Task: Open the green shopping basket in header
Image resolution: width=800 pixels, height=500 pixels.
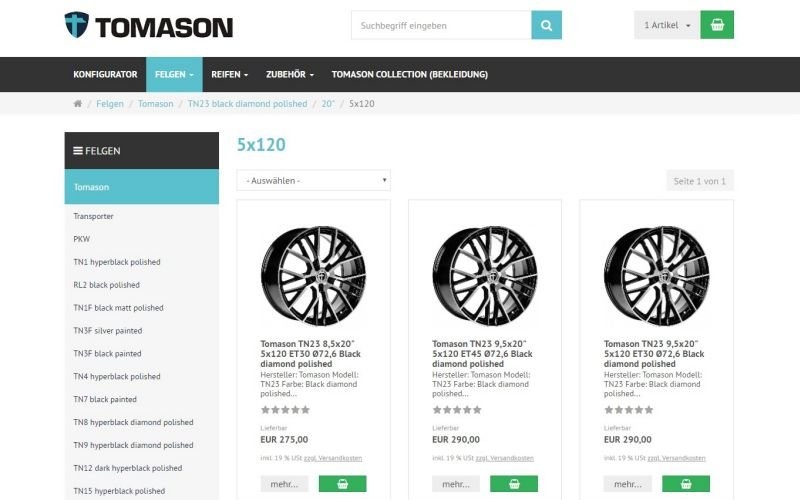Action: (717, 25)
